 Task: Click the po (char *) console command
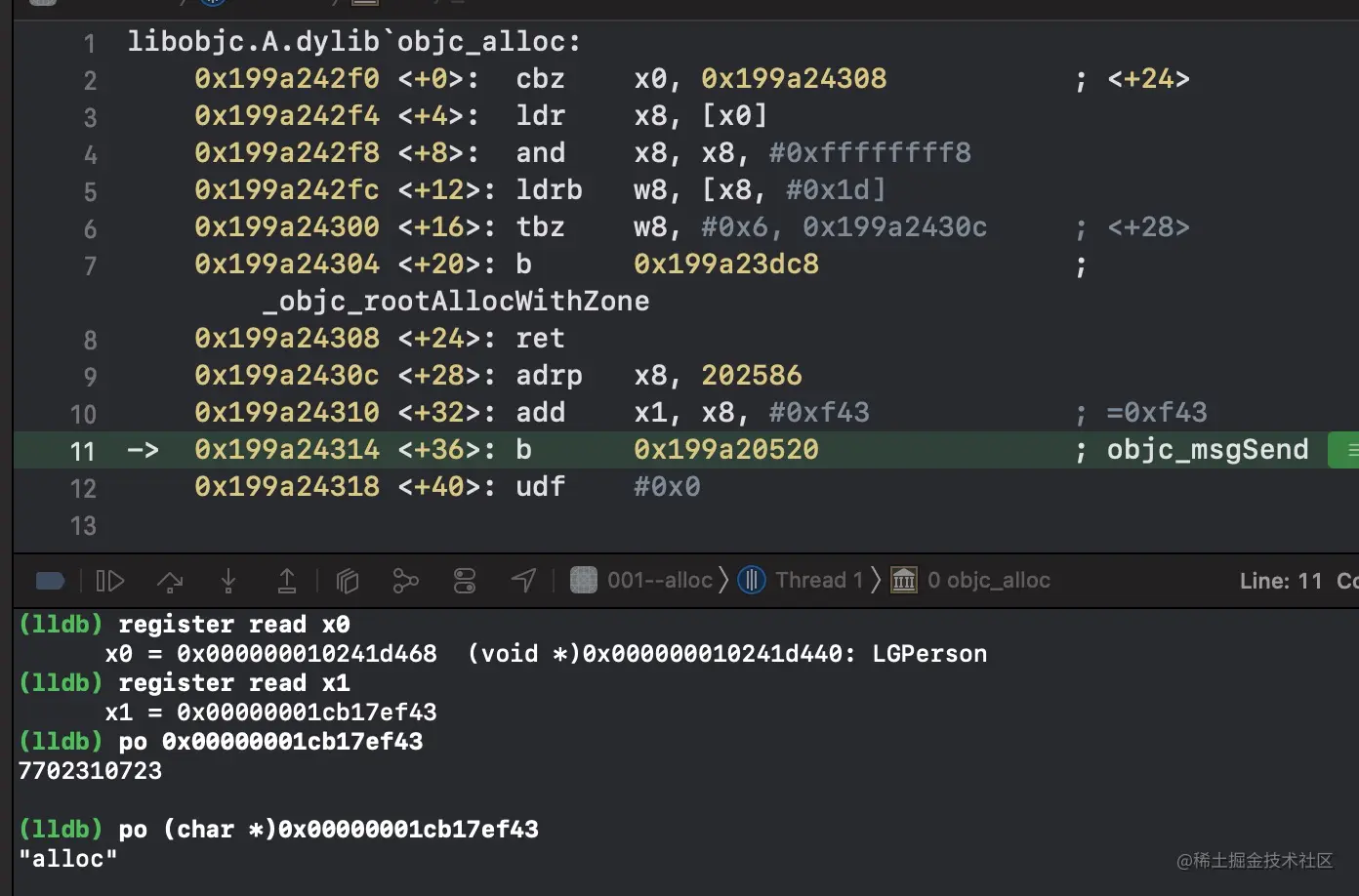[329, 830]
